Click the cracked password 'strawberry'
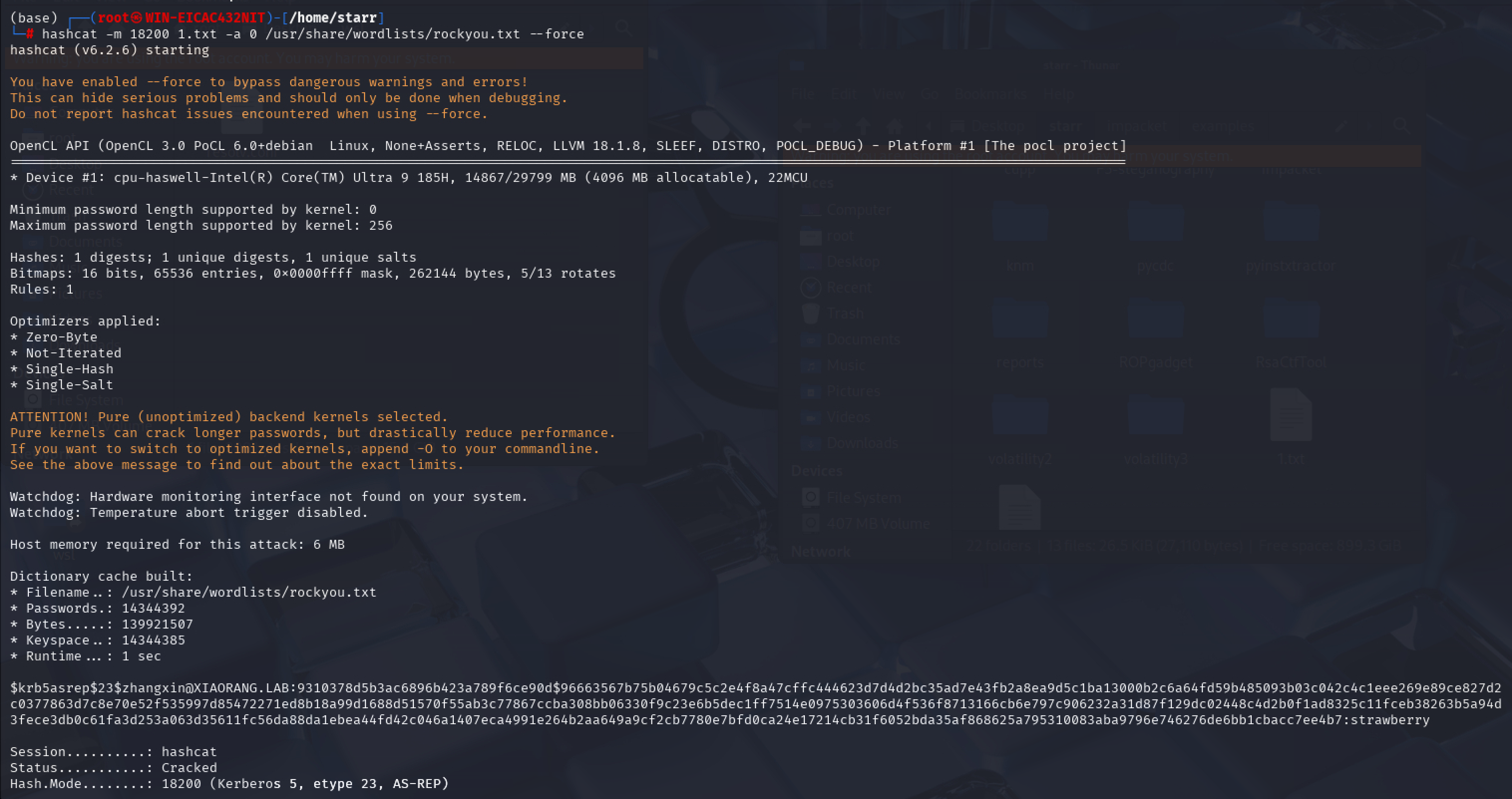1512x799 pixels. coord(1390,720)
